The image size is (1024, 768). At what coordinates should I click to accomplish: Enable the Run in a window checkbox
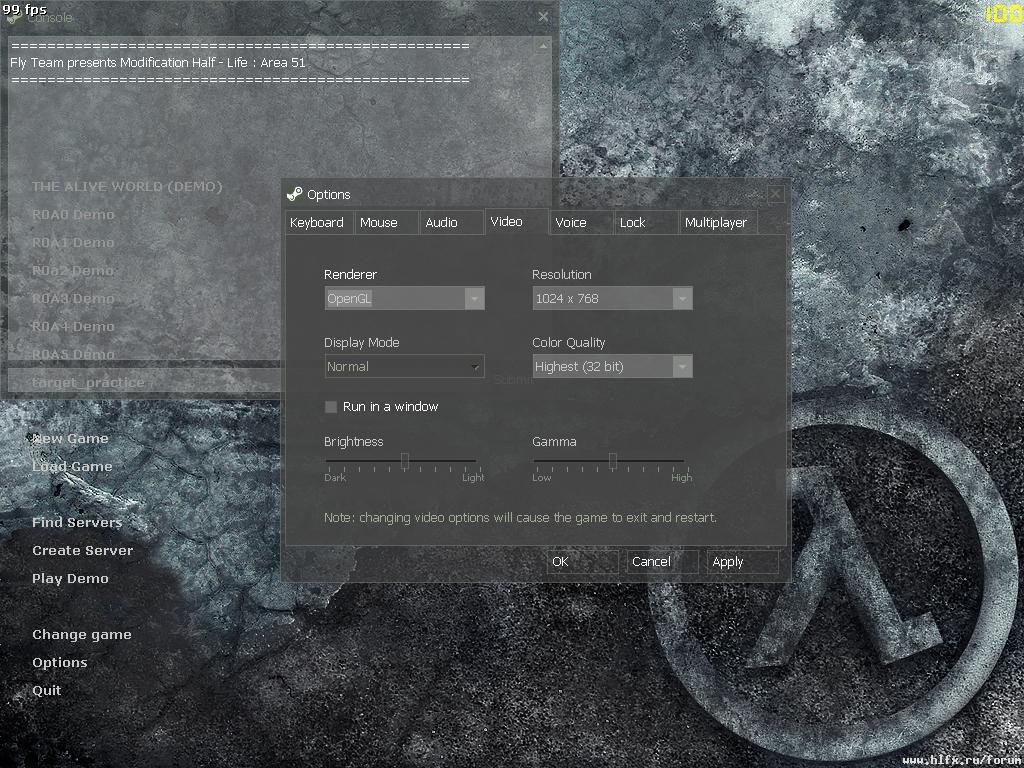pos(331,407)
